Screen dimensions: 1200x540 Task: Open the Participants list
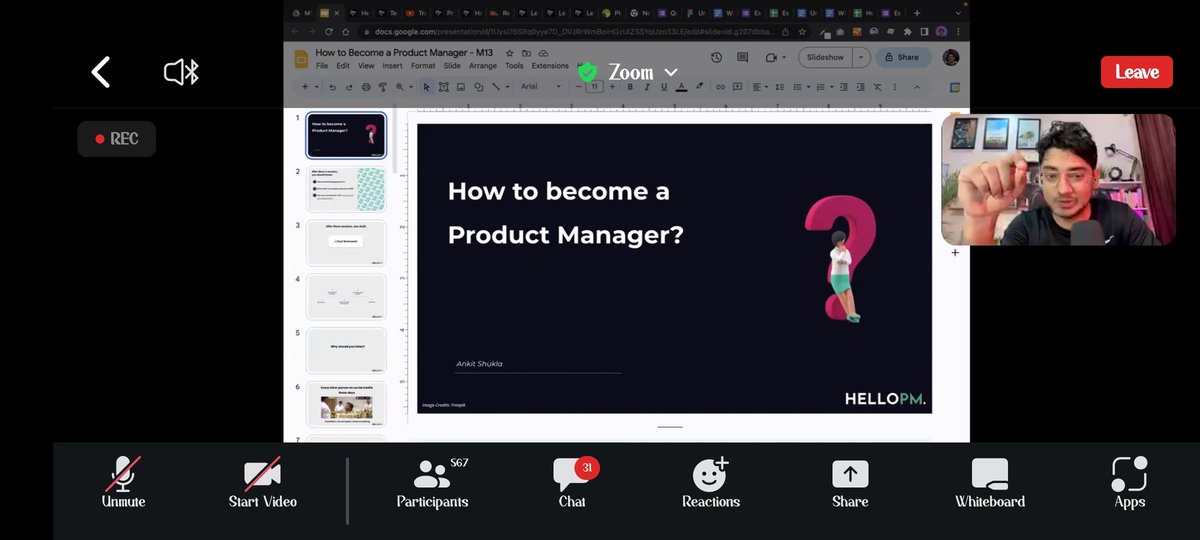coord(432,483)
